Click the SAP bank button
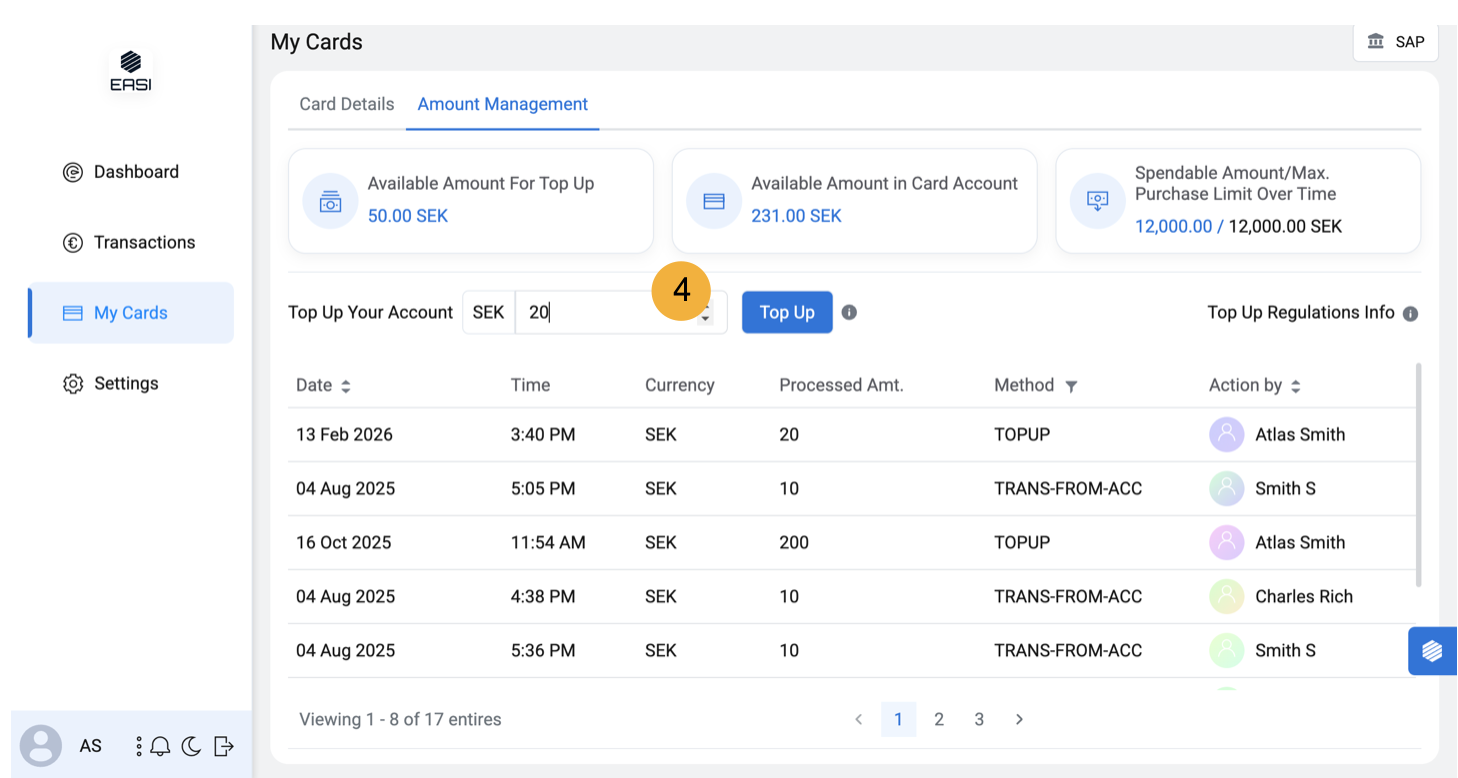The height and width of the screenshot is (778, 1458). click(x=1396, y=42)
